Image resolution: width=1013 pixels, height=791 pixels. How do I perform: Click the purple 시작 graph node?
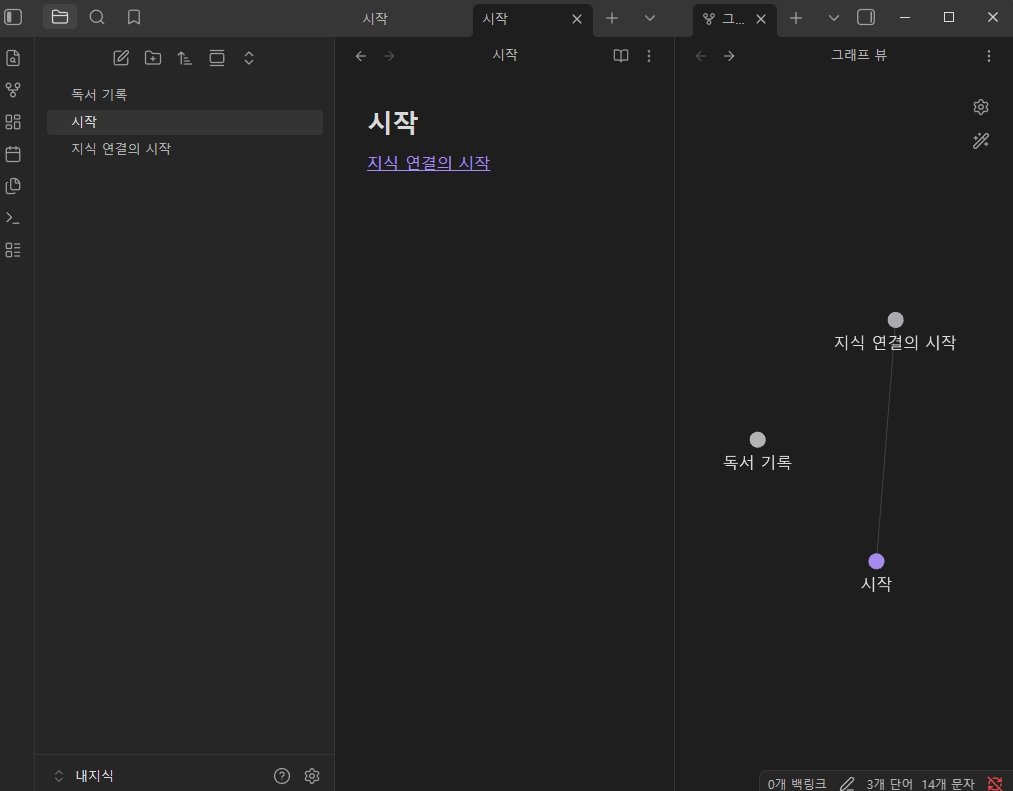[x=877, y=561]
